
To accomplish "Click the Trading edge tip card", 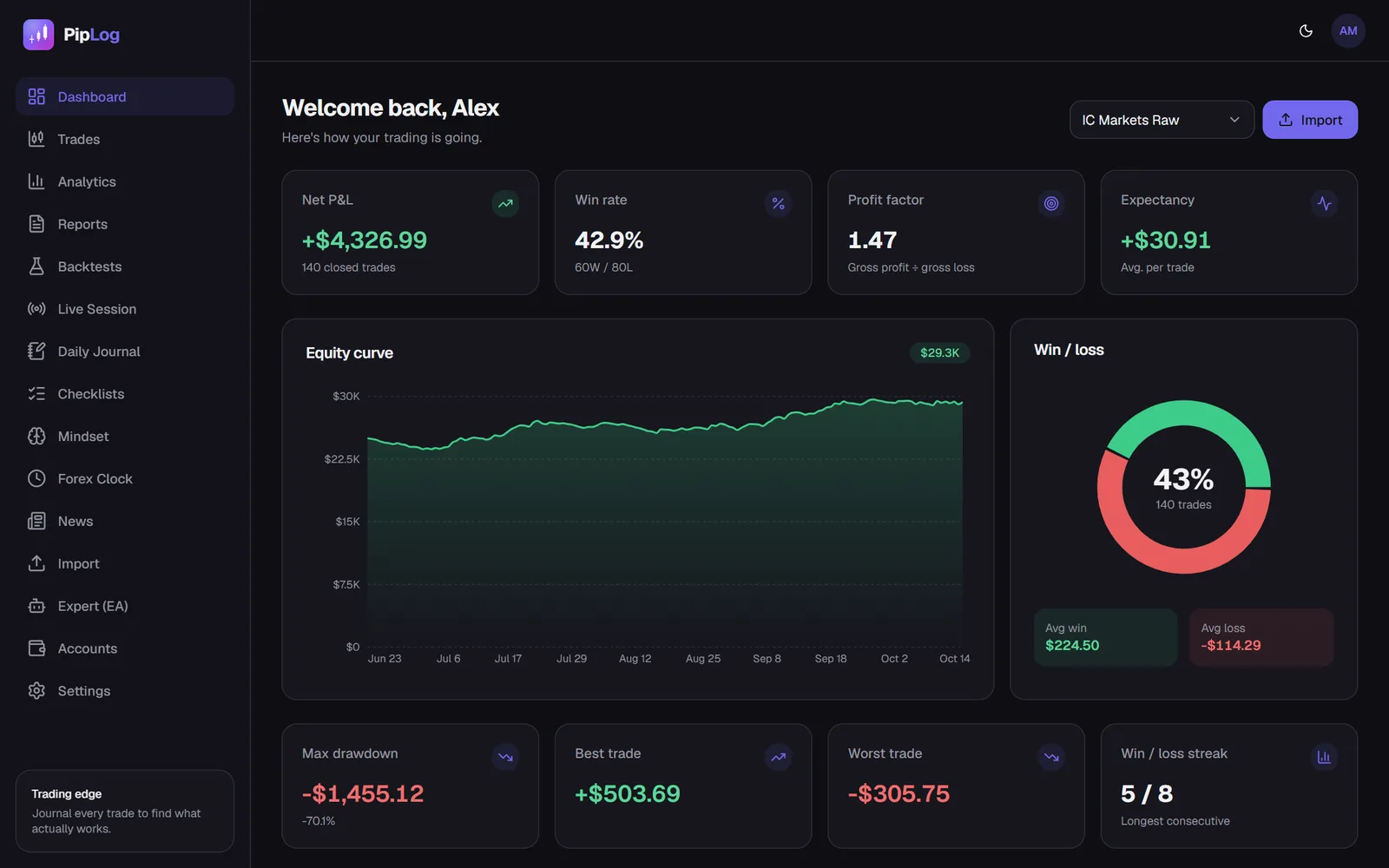I will tap(125, 811).
